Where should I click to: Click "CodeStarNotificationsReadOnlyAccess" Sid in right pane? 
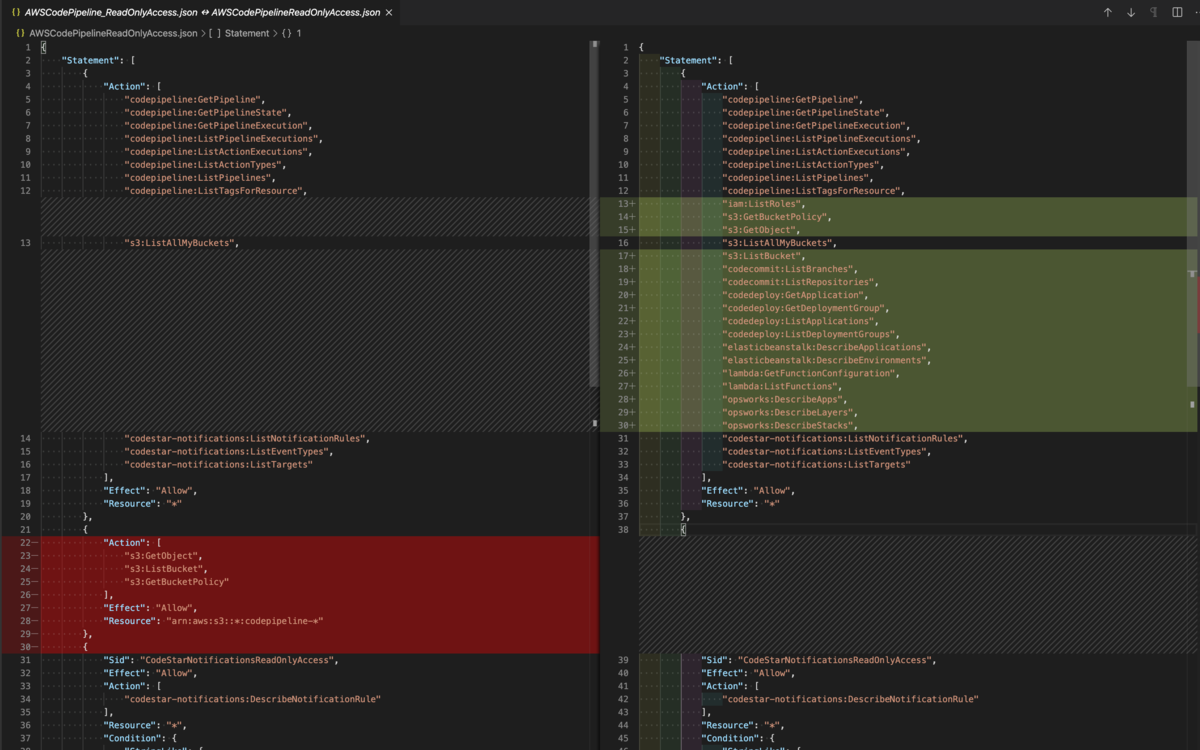(x=836, y=660)
